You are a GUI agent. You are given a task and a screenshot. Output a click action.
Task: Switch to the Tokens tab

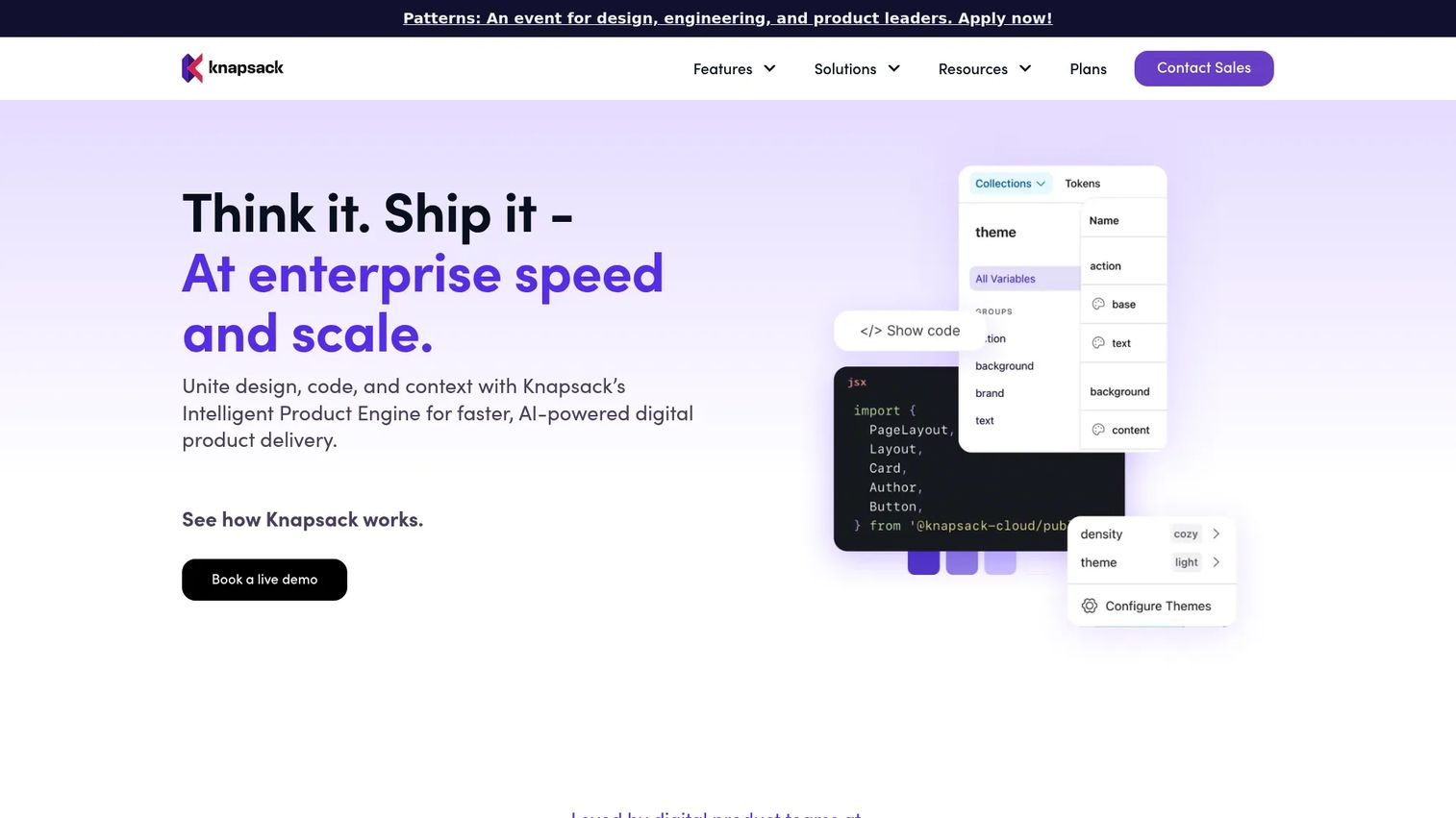pos(1083,184)
